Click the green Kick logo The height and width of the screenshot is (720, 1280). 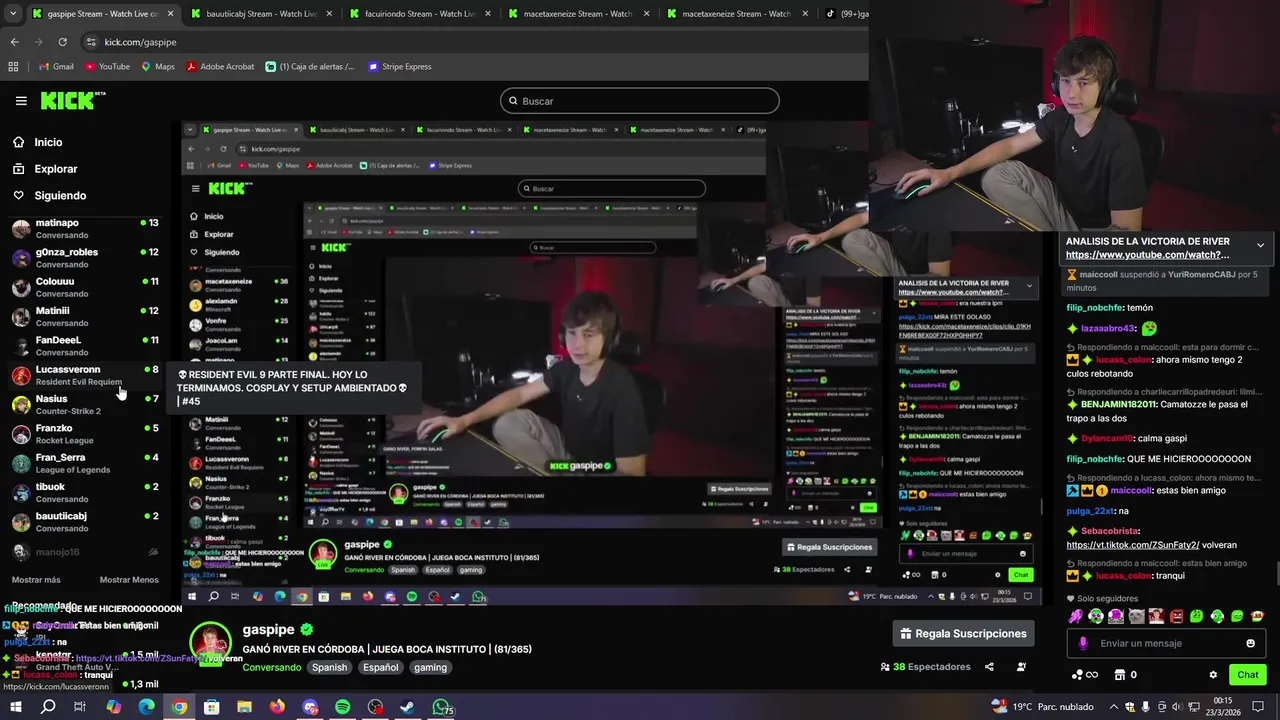pyautogui.click(x=72, y=100)
